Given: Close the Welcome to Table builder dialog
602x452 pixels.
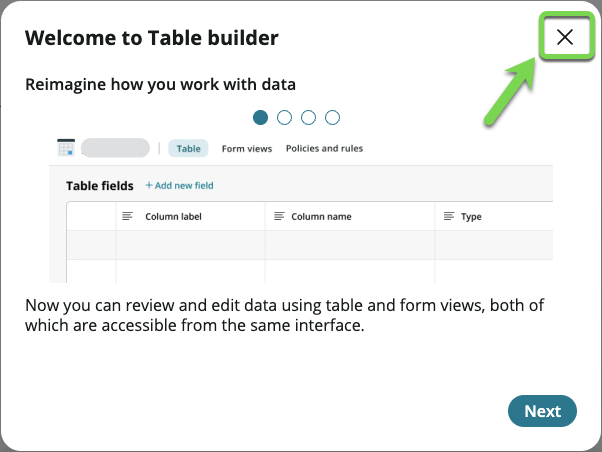Looking at the screenshot, I should pyautogui.click(x=564, y=37).
